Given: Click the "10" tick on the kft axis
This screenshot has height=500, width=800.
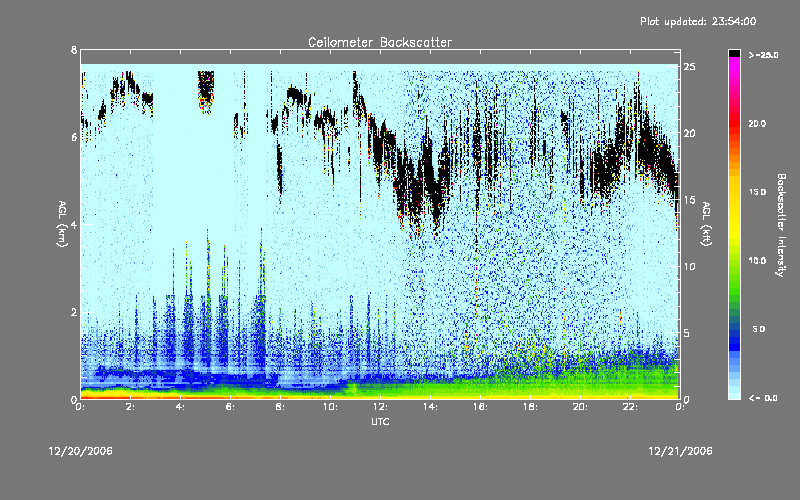Looking at the screenshot, I should [x=690, y=266].
